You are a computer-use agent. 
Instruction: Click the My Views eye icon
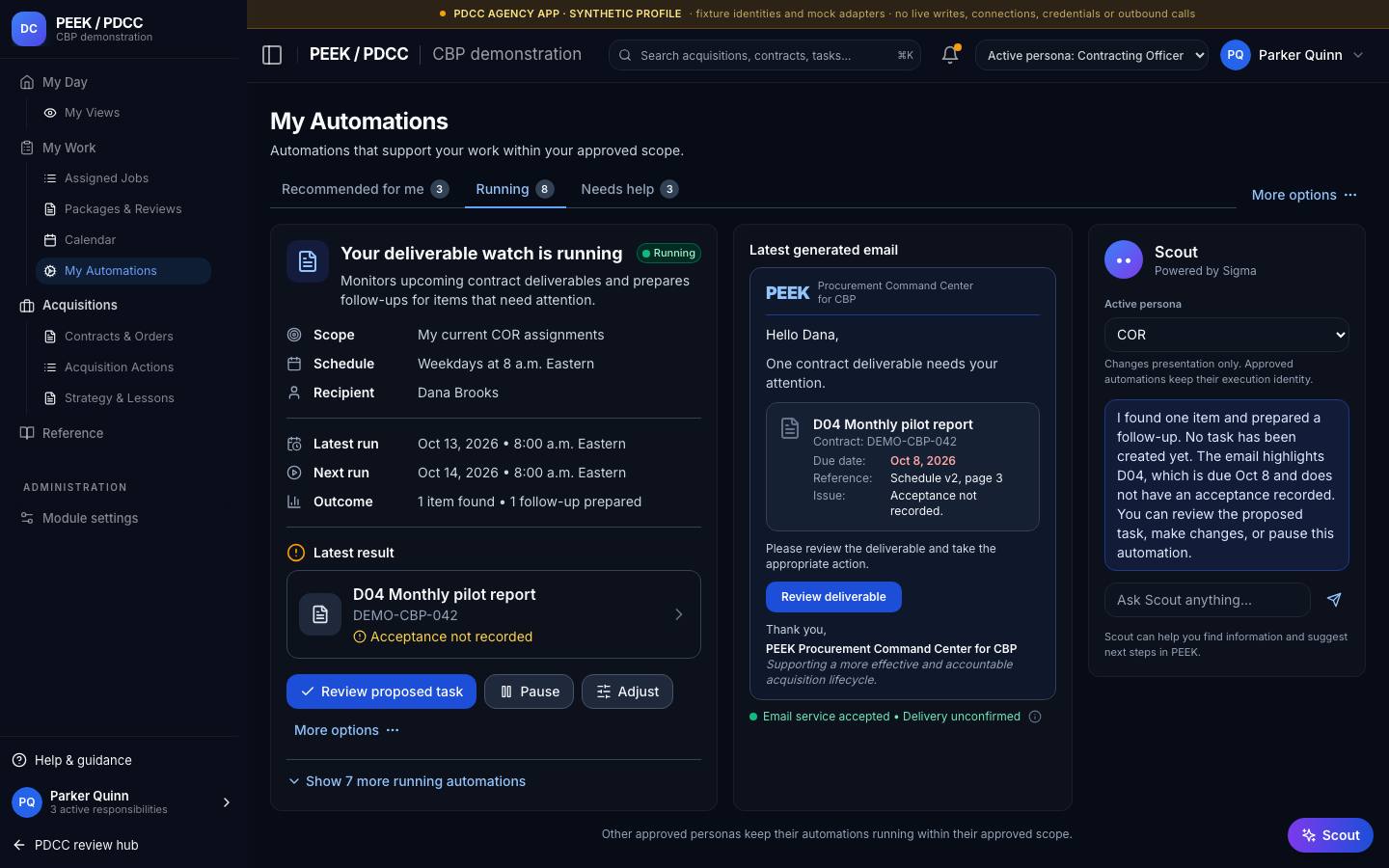coord(50,113)
